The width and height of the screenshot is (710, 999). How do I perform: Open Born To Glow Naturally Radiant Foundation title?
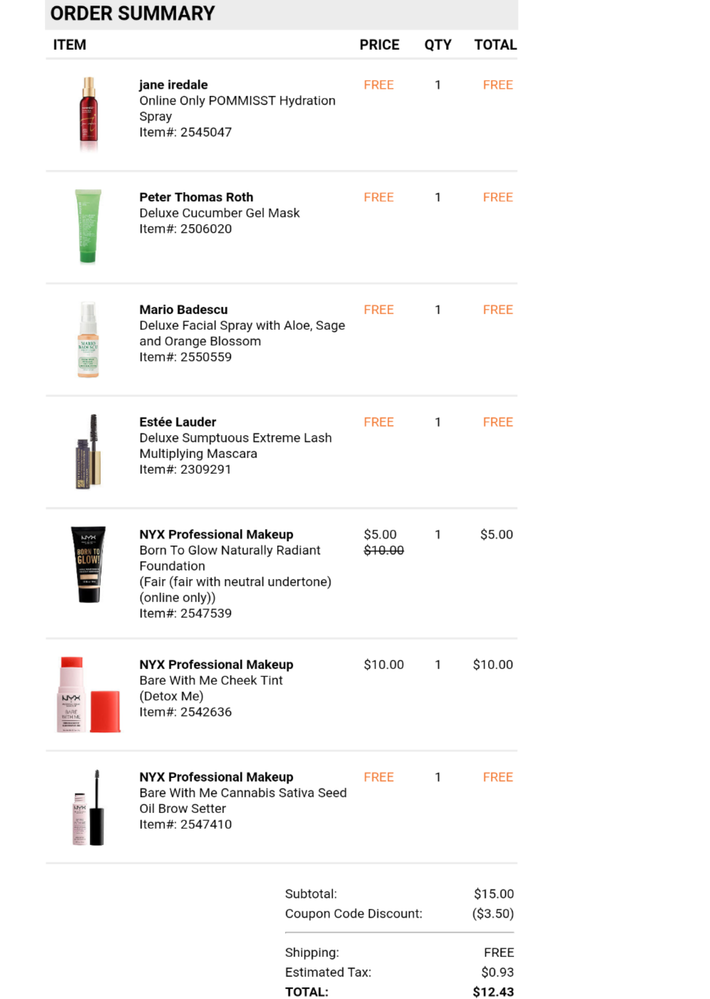click(x=230, y=558)
